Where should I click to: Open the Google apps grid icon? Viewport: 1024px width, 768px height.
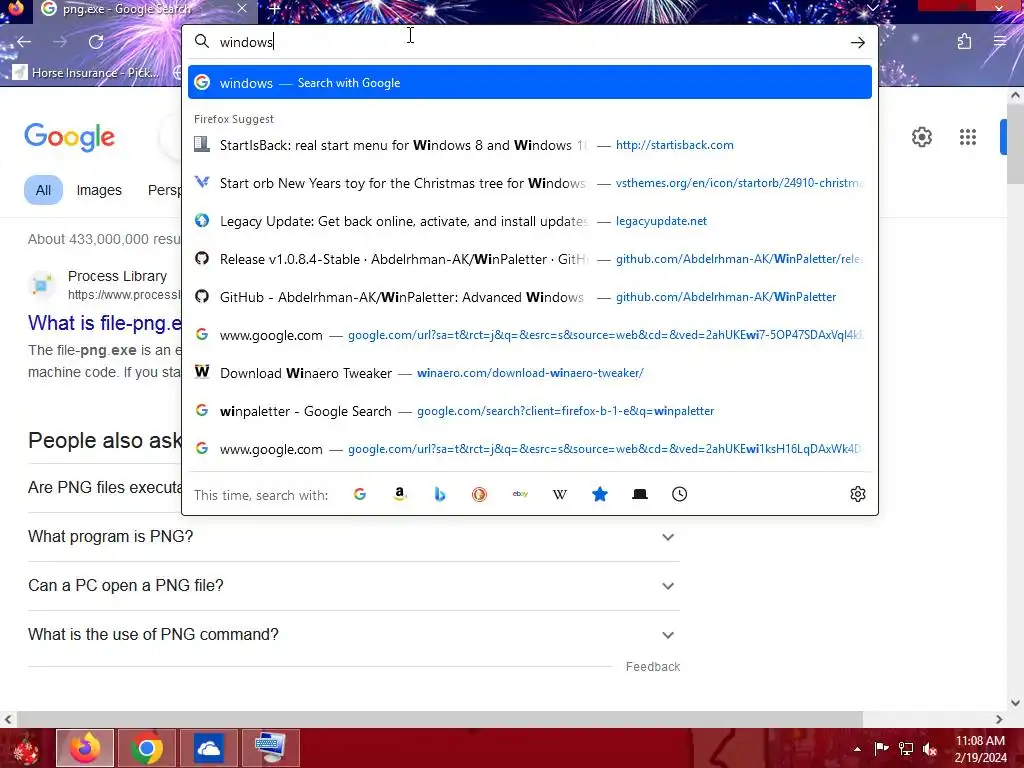[968, 137]
